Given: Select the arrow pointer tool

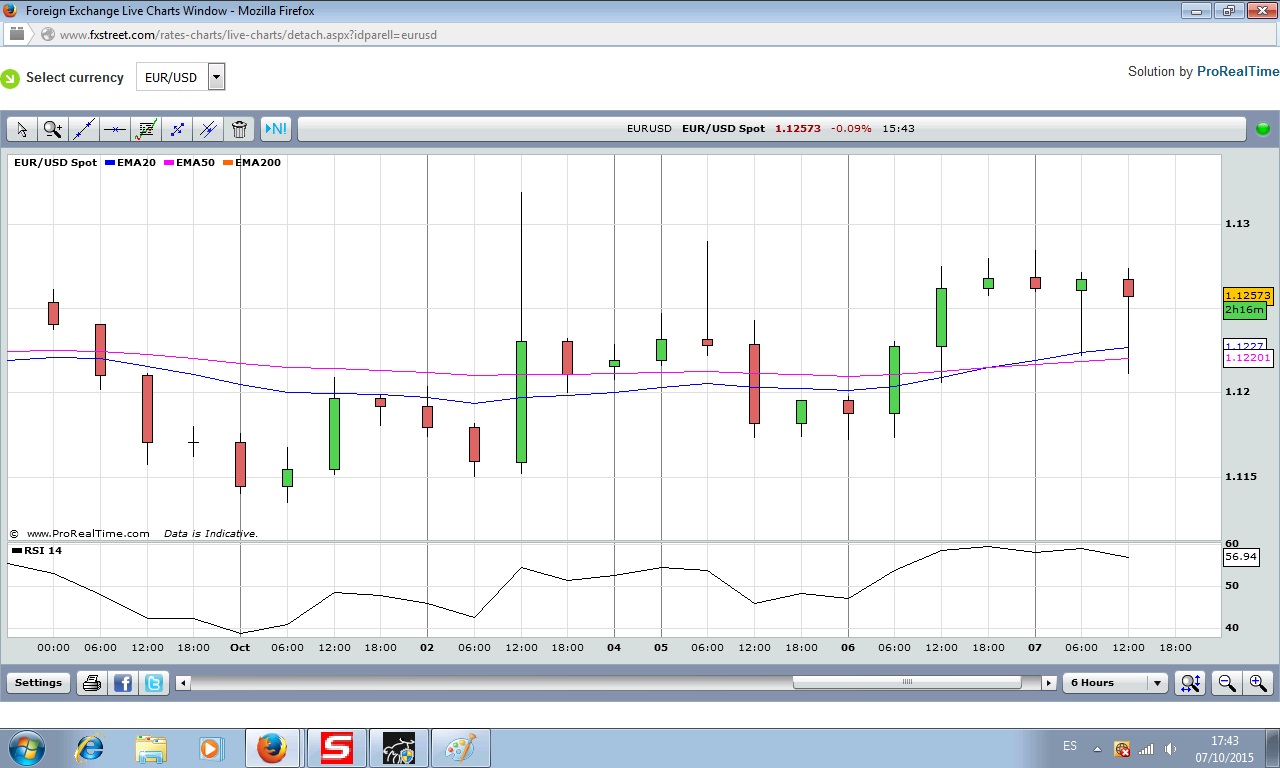Looking at the screenshot, I should coord(22,129).
